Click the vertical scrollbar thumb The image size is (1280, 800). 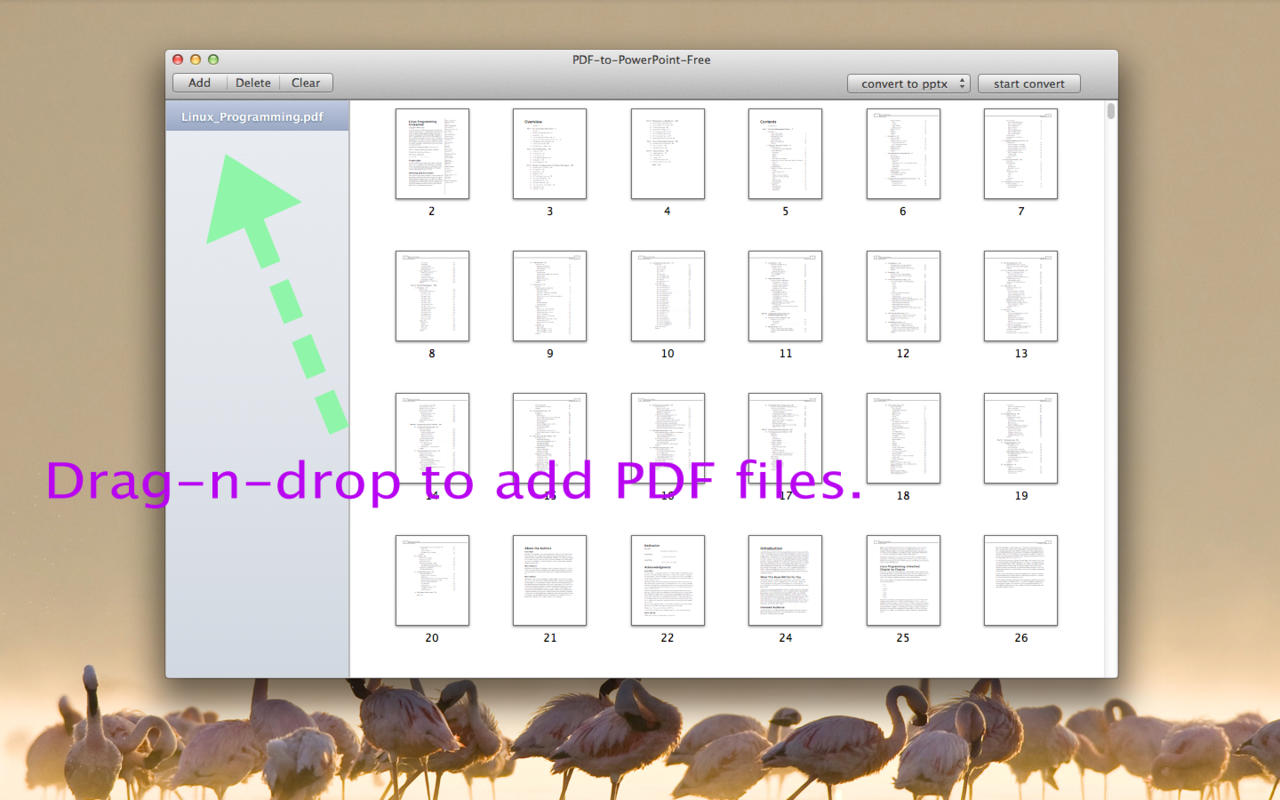click(1110, 111)
